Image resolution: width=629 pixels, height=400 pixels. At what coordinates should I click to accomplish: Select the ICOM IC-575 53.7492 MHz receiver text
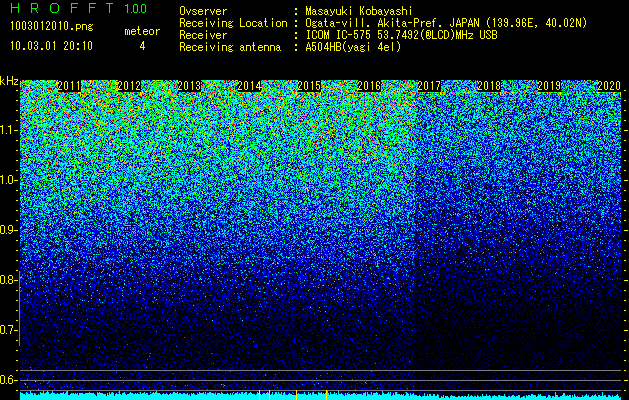click(401, 35)
